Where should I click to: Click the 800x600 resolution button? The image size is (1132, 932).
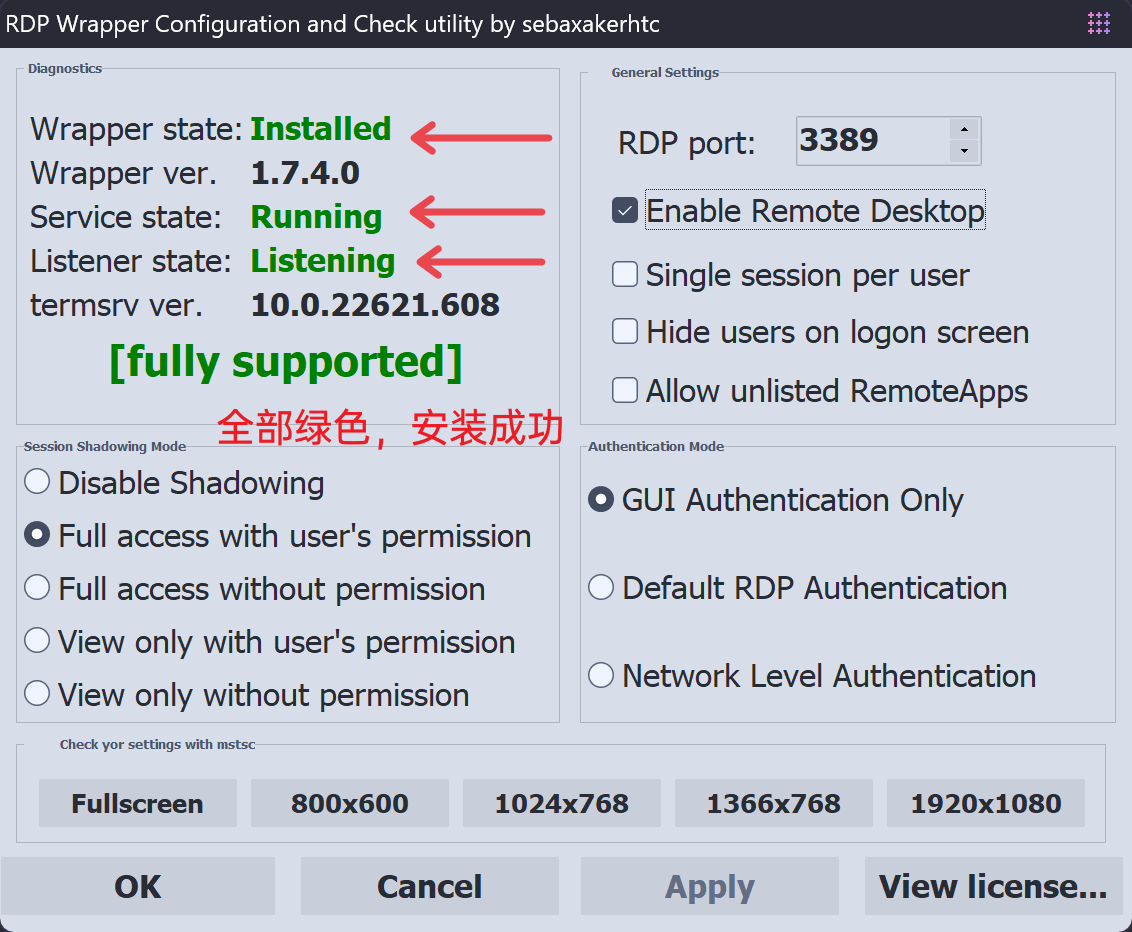coord(350,804)
